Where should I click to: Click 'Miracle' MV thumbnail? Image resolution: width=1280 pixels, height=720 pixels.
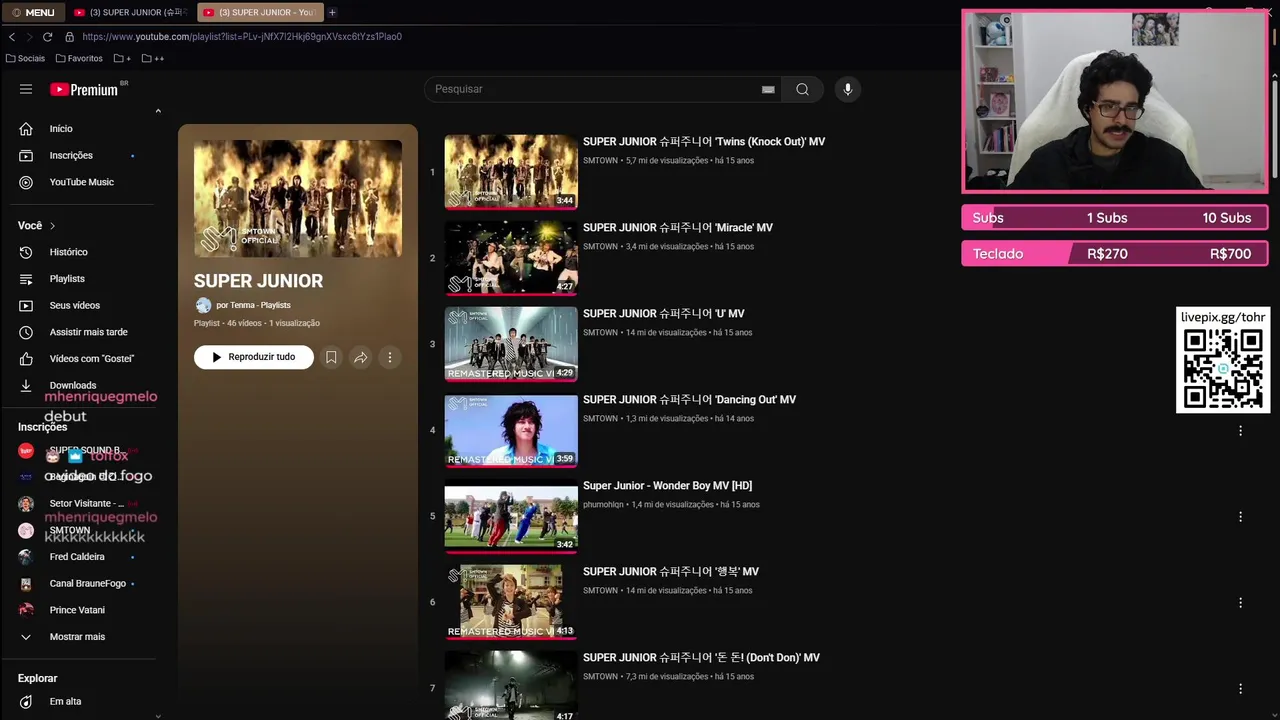coord(511,258)
